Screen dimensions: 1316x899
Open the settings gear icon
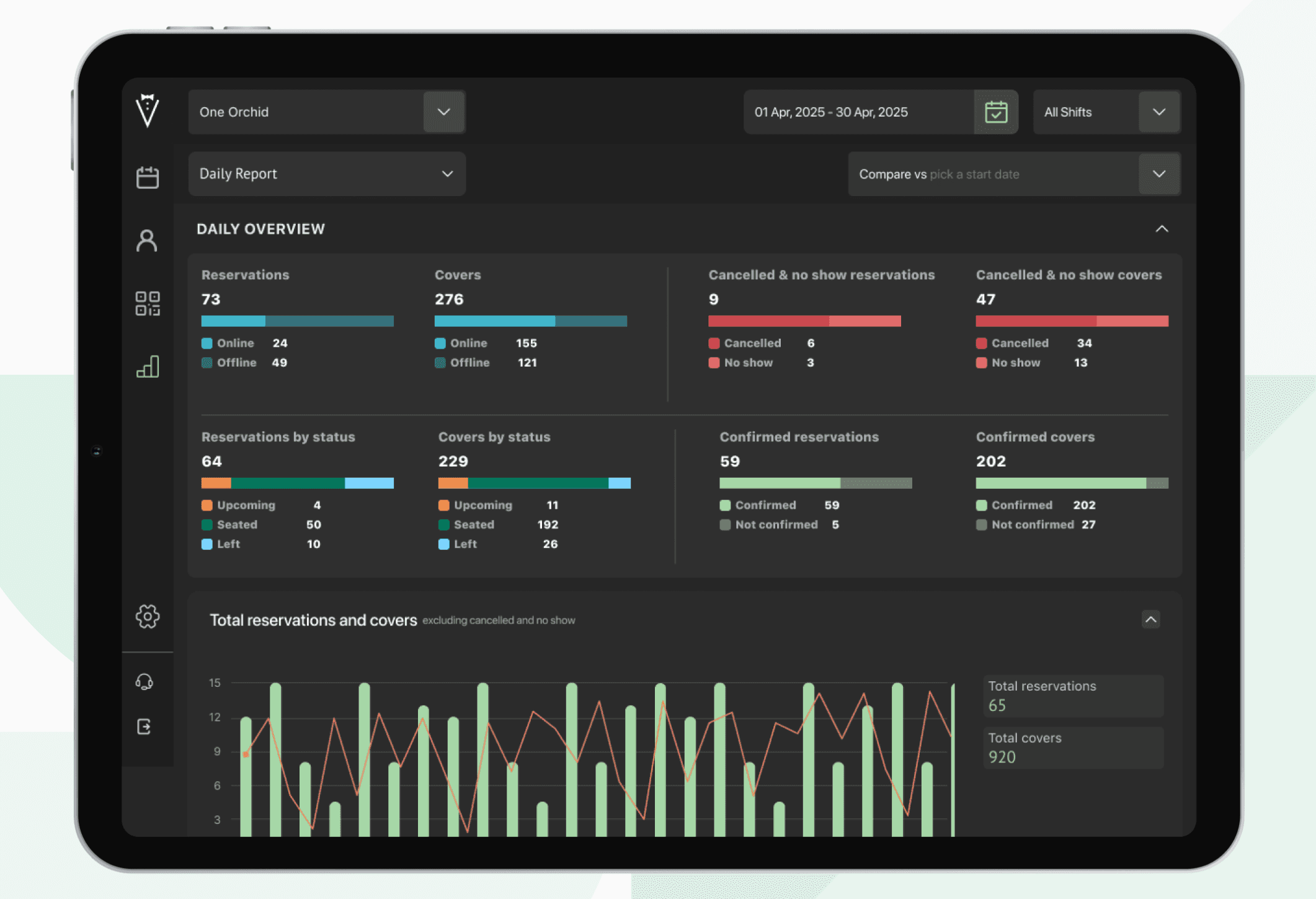click(x=147, y=616)
